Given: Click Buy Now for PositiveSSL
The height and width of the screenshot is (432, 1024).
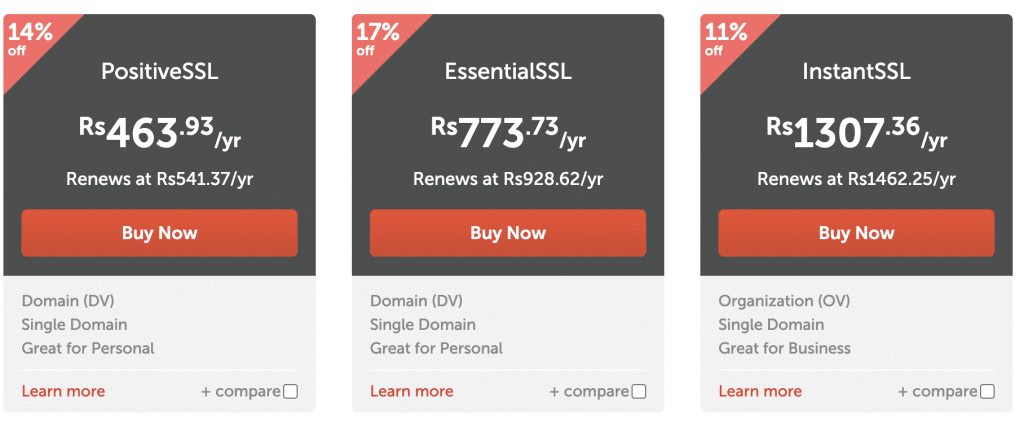Looking at the screenshot, I should [159, 233].
